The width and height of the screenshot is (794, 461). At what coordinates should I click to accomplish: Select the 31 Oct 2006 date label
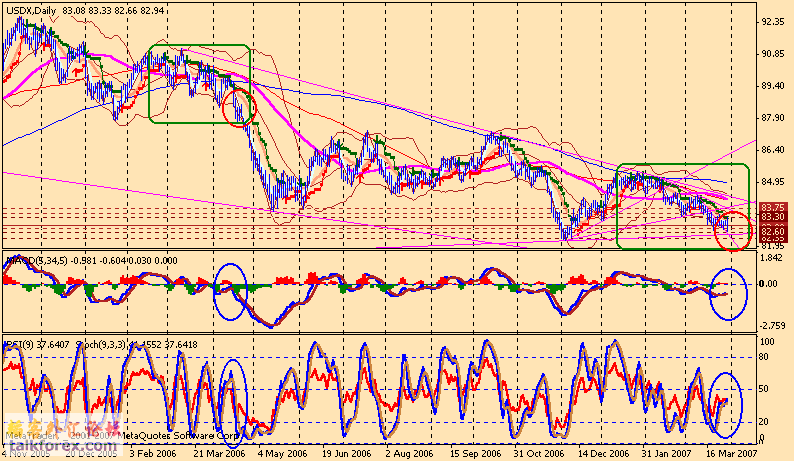(x=539, y=453)
